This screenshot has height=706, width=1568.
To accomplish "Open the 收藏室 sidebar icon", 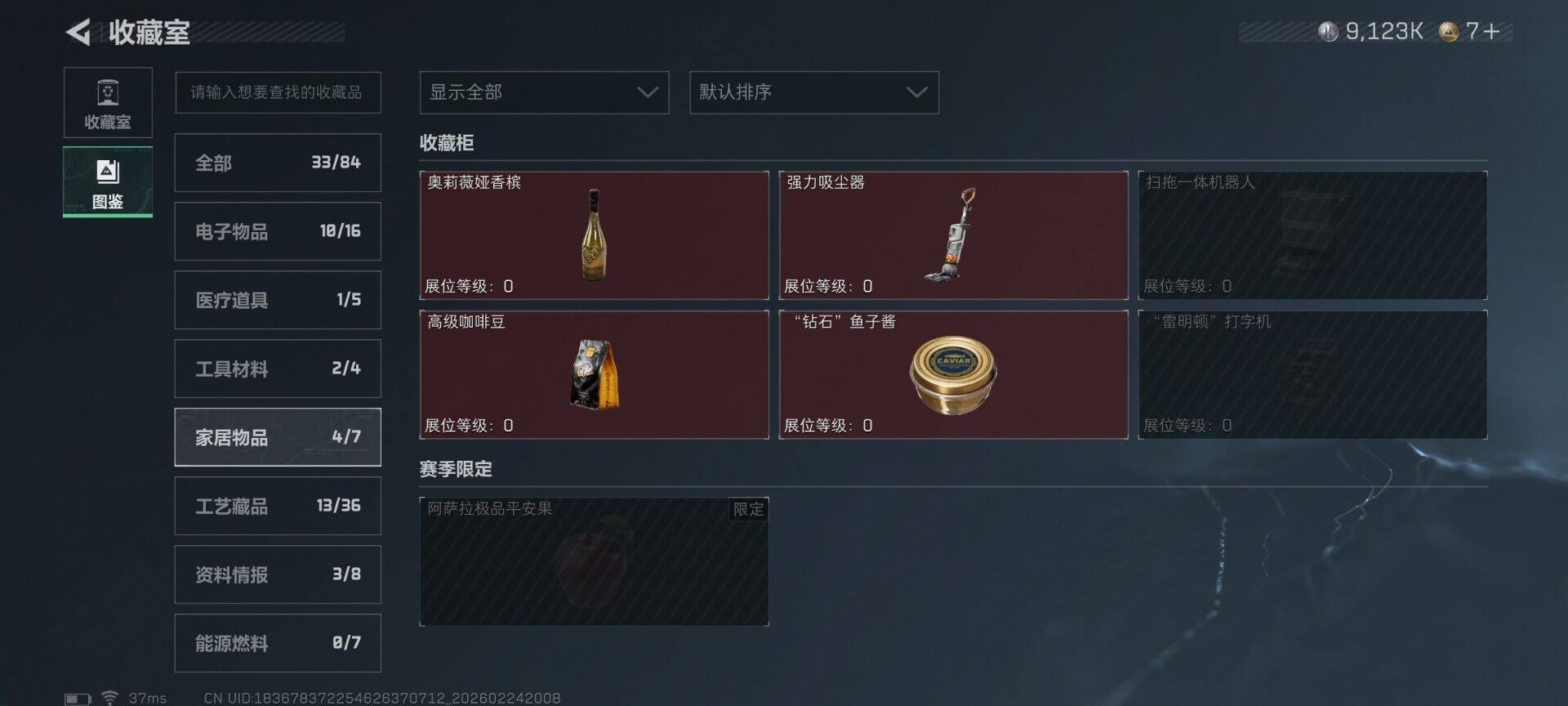I will click(108, 103).
